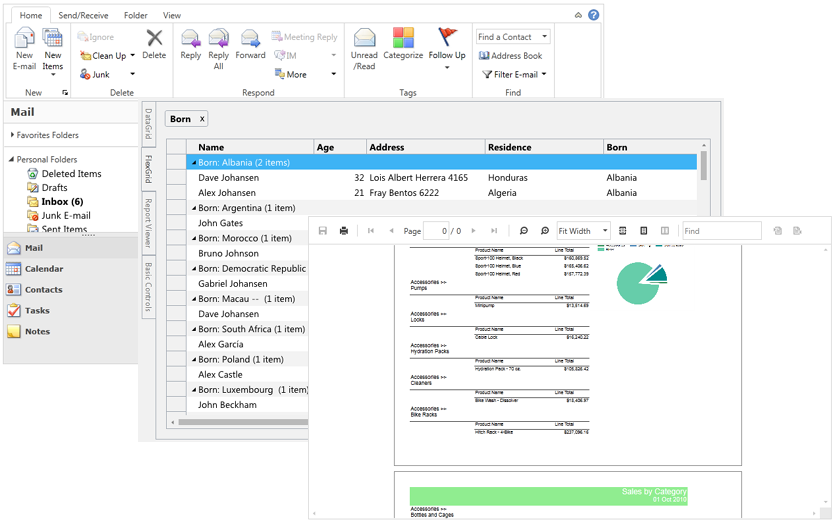Go to last page in report viewer
834x522 pixels.
(494, 230)
